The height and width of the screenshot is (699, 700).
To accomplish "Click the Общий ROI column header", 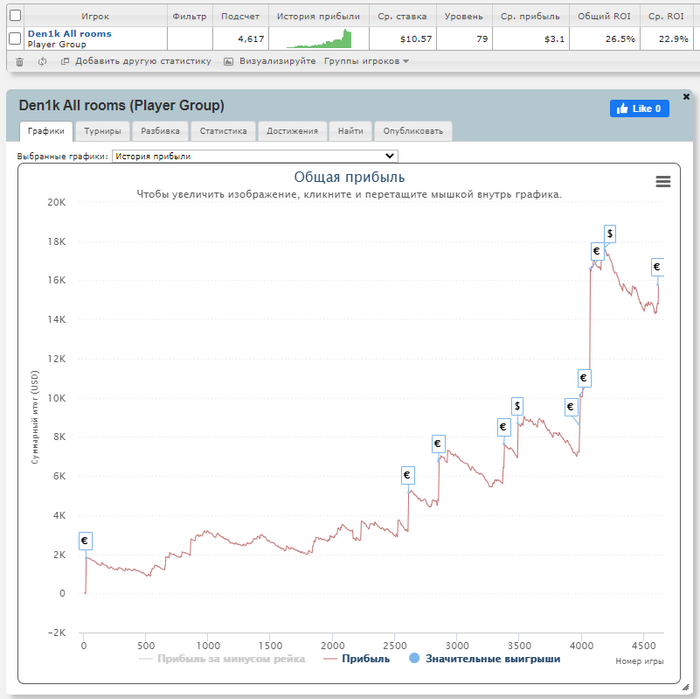I will pos(604,16).
